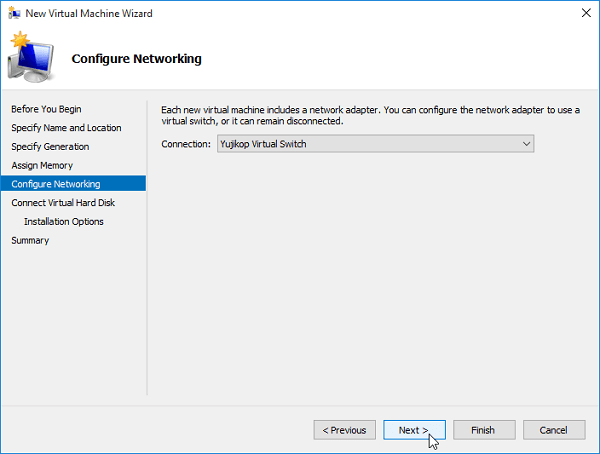Cancel the virtual machine wizard
The height and width of the screenshot is (454, 600).
pos(554,430)
